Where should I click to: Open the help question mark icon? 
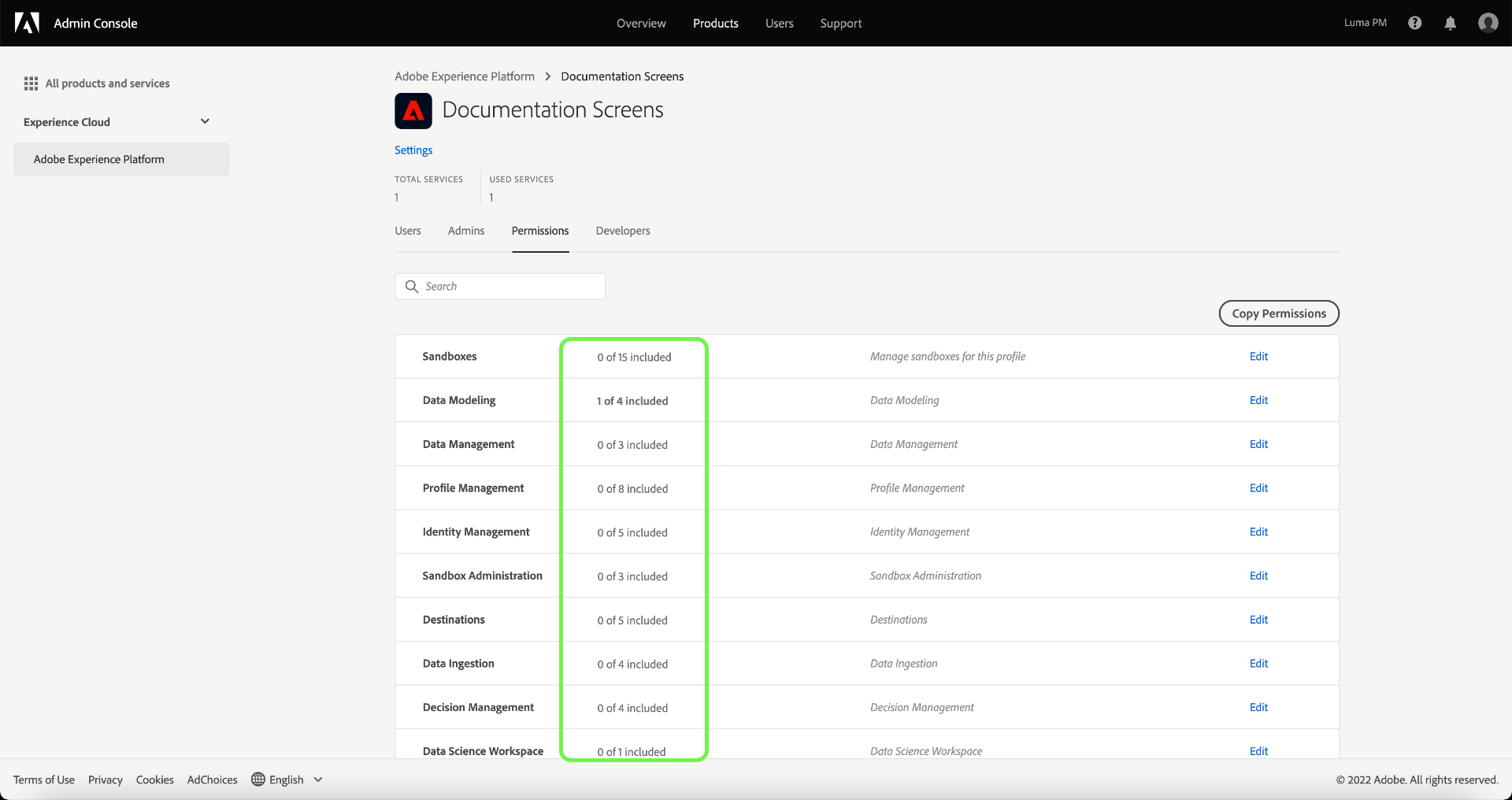click(x=1415, y=23)
